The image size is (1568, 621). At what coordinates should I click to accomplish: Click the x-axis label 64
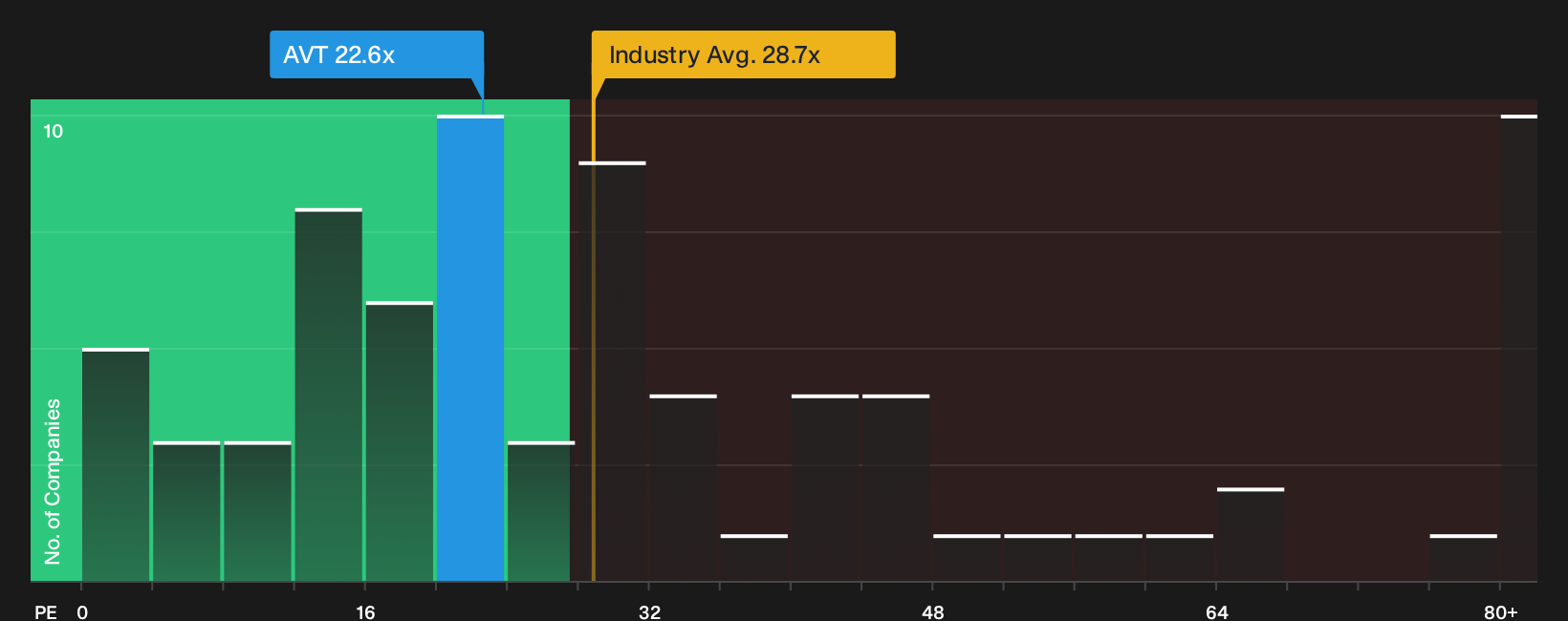1216,611
